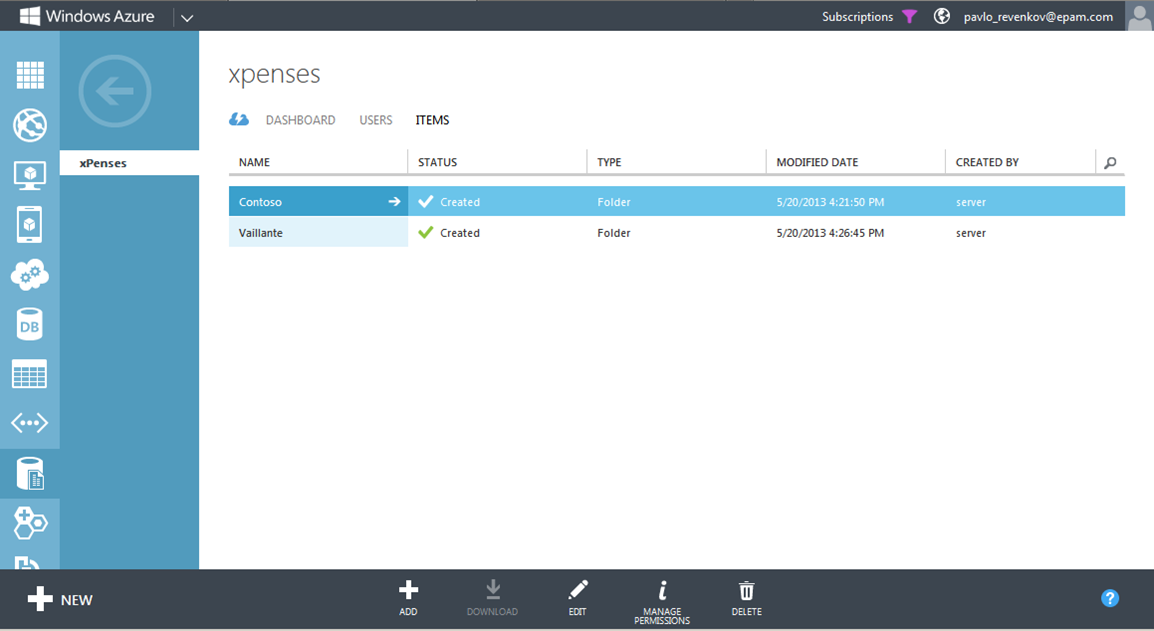Switch to the USERS tab

375,120
